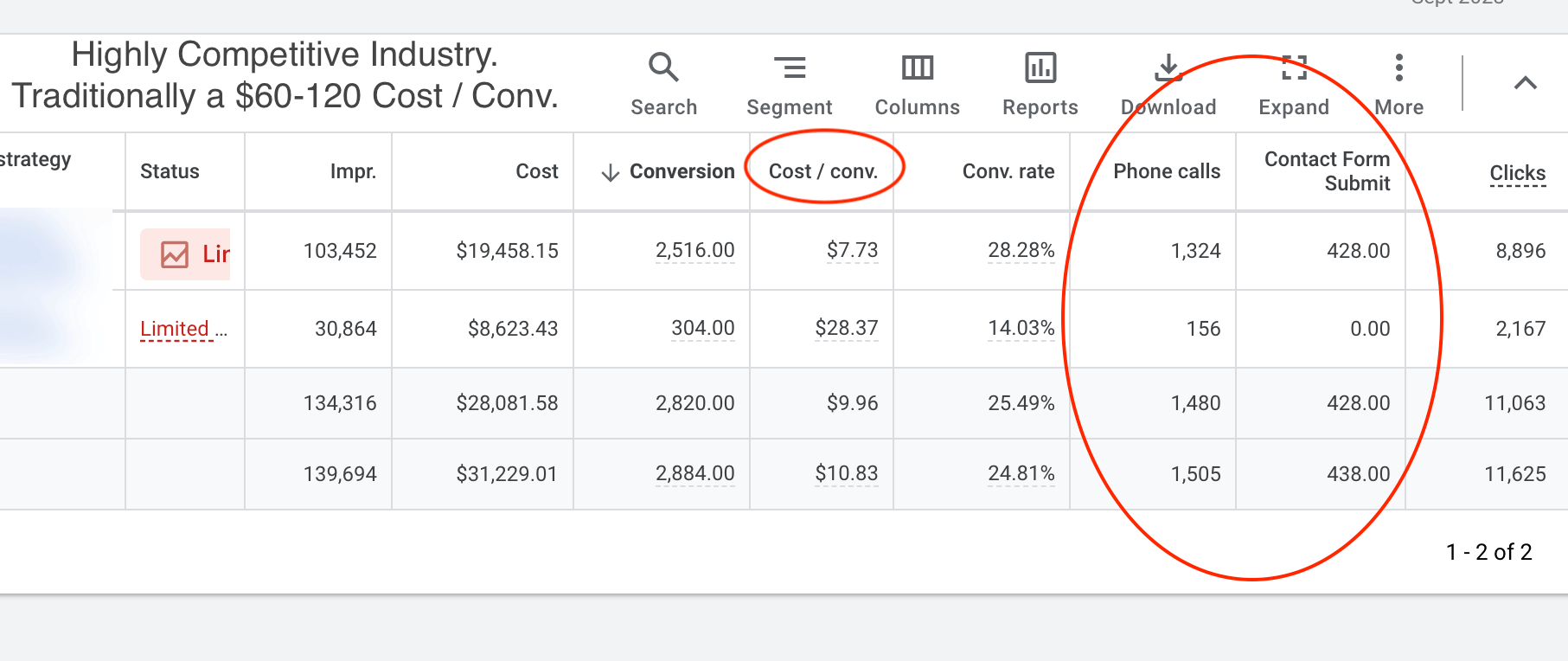Sort by Clicks column header

coord(1518,173)
